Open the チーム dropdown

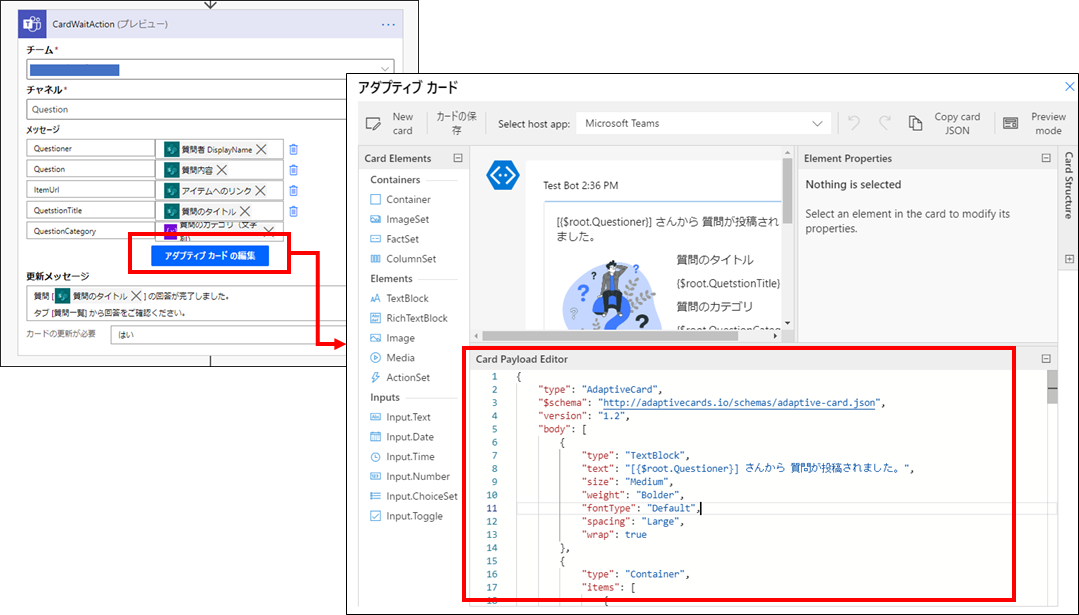[x=211, y=69]
